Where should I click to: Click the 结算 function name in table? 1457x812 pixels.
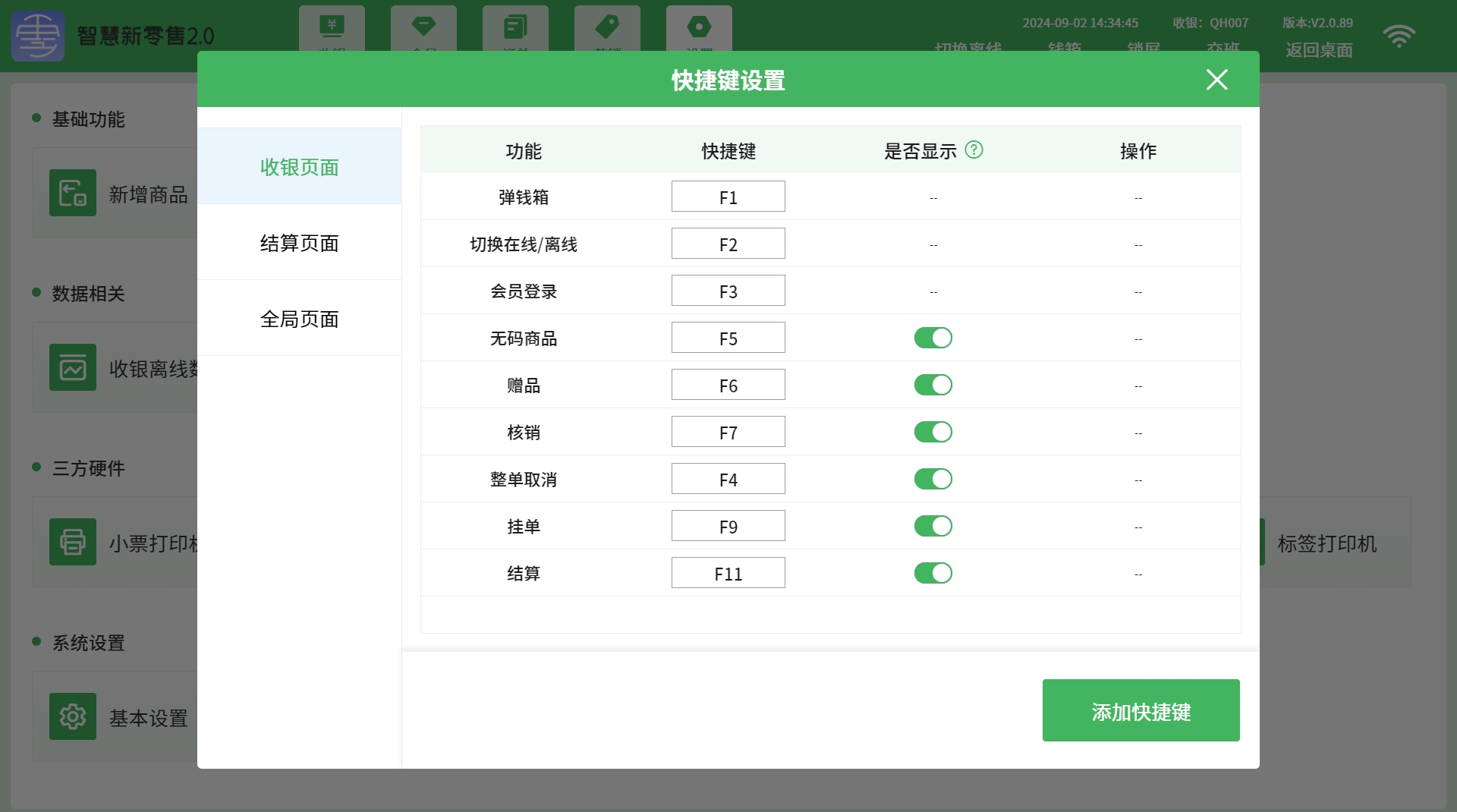coord(524,574)
